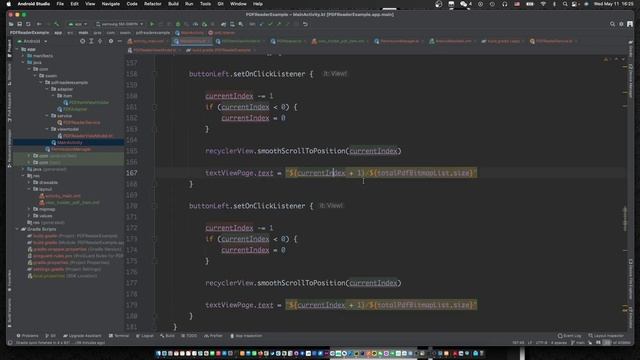Open the samsung device selector dropdown
The width and height of the screenshot is (640, 360).
[x=120, y=24]
